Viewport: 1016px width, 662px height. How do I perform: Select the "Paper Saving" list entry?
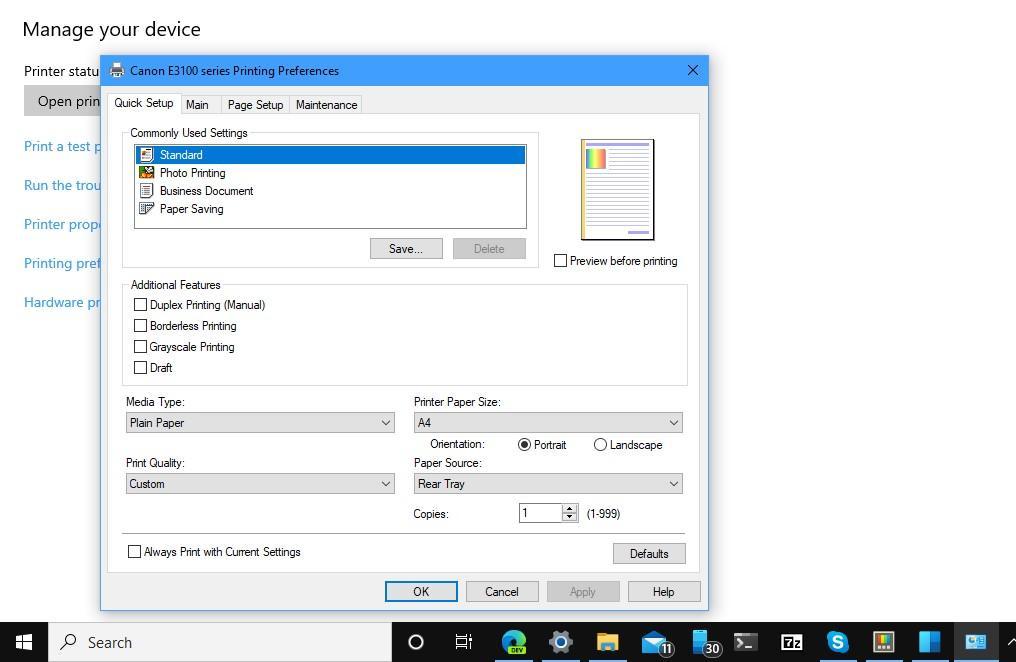coord(330,209)
